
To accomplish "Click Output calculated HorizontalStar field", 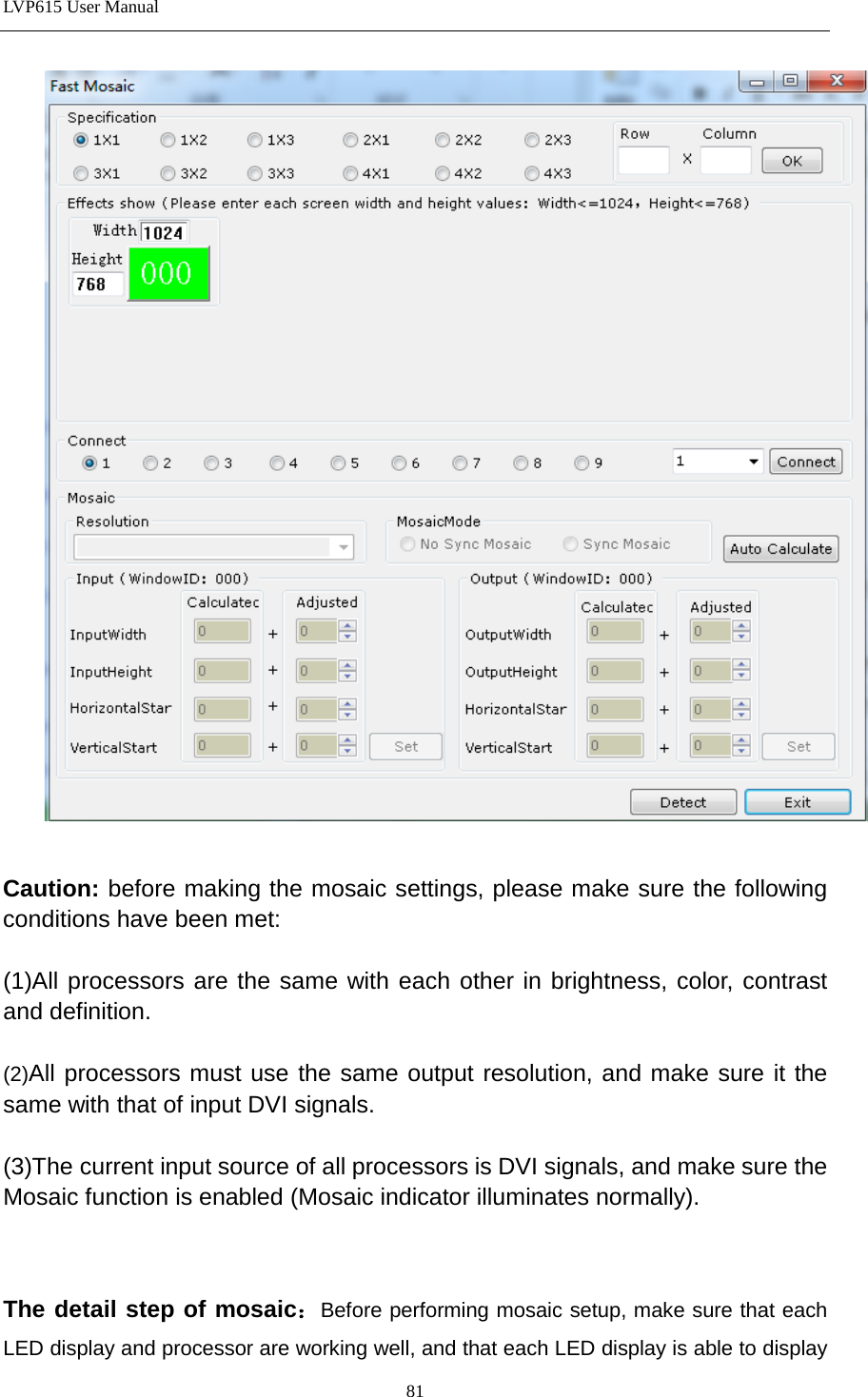I will coord(615,709).
